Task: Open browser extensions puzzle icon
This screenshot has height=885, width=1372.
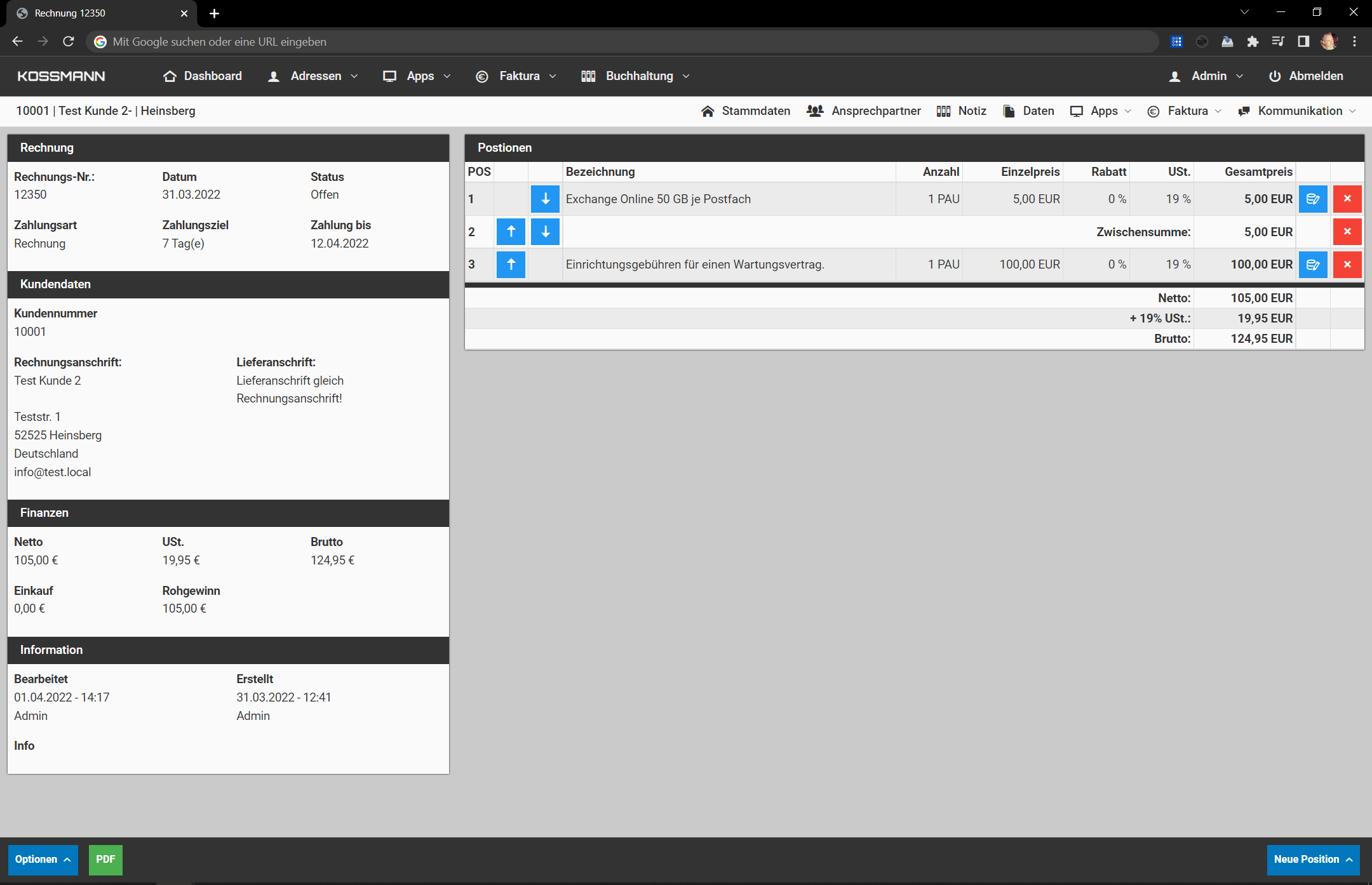Action: pos(1253,41)
